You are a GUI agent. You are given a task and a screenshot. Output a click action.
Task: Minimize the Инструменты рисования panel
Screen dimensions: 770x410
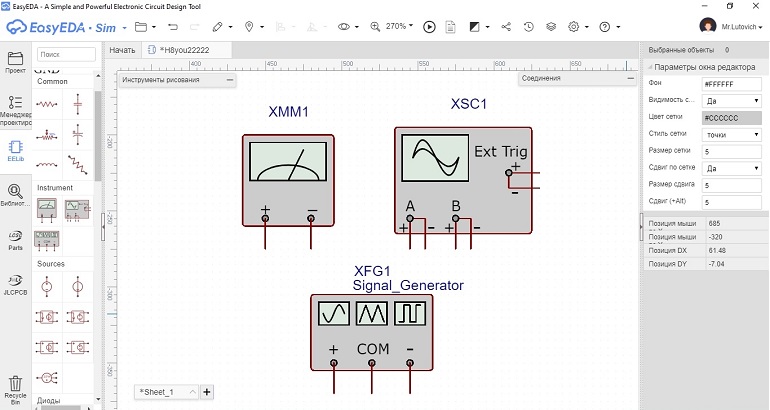click(230, 80)
